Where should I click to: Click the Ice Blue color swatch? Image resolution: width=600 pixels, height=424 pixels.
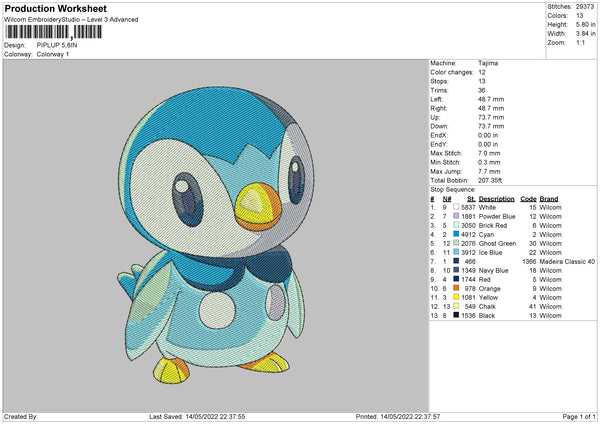[x=456, y=252]
